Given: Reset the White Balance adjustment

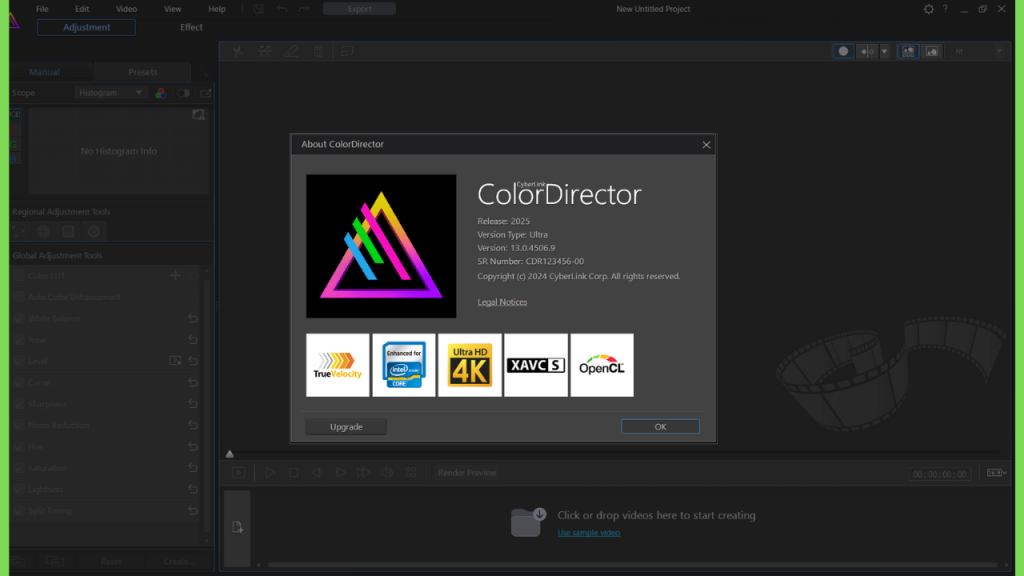Looking at the screenshot, I should (193, 318).
